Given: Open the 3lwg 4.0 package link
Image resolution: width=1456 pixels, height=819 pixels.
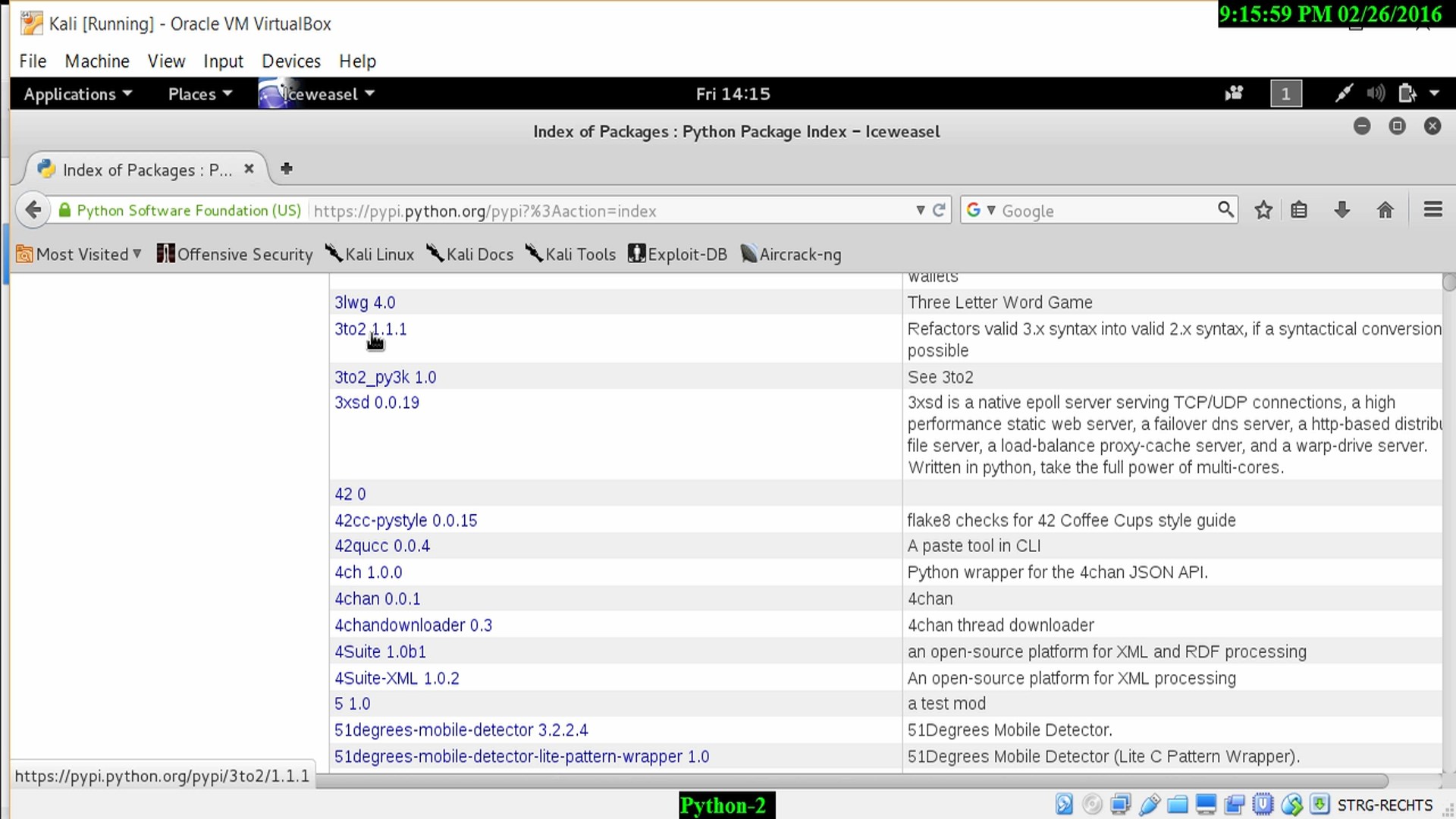Looking at the screenshot, I should click(365, 303).
